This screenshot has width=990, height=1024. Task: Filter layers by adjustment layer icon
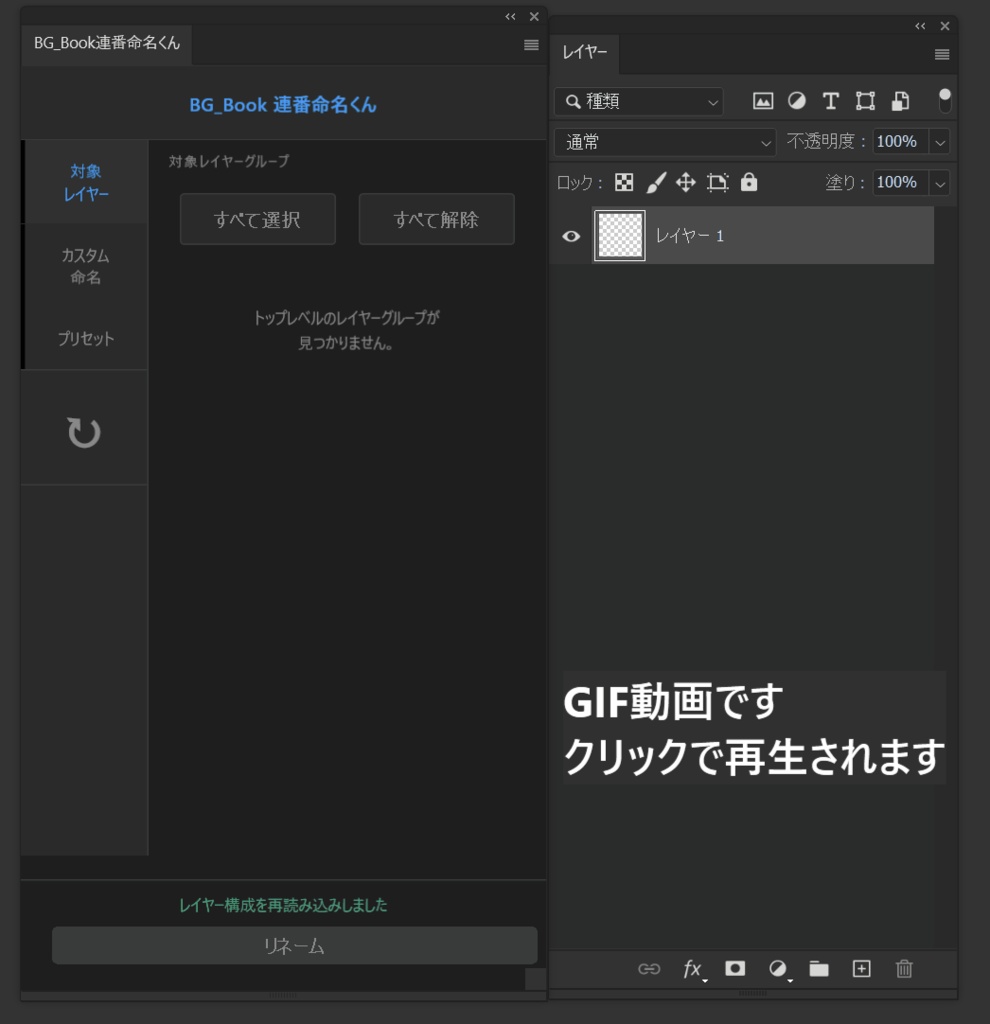797,101
